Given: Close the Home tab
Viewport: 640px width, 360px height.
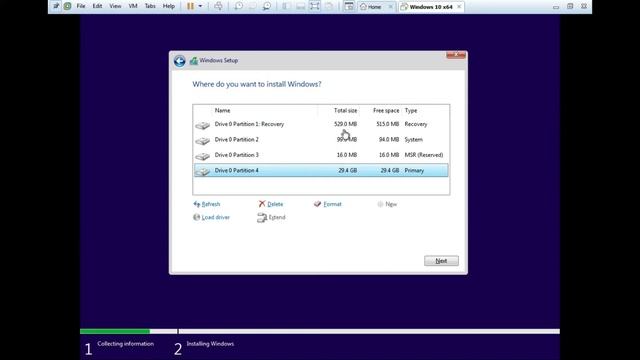Looking at the screenshot, I should (x=390, y=7).
